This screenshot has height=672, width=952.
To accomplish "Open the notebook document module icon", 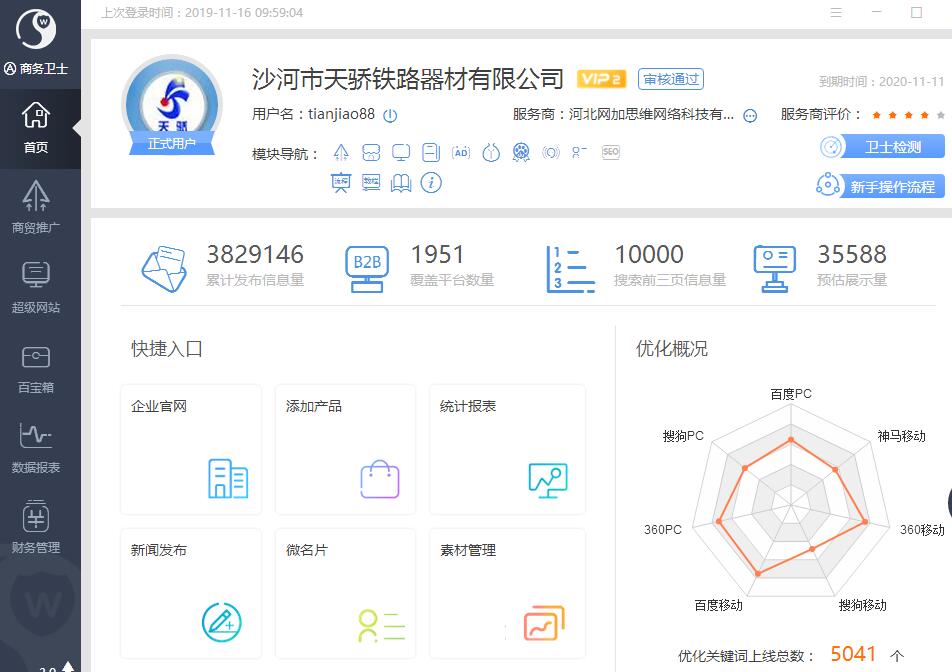I will click(430, 152).
